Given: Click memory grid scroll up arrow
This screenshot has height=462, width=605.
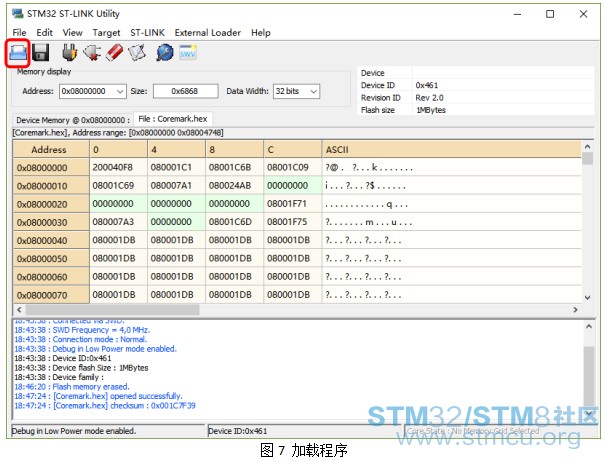Looking at the screenshot, I should coord(587,147).
